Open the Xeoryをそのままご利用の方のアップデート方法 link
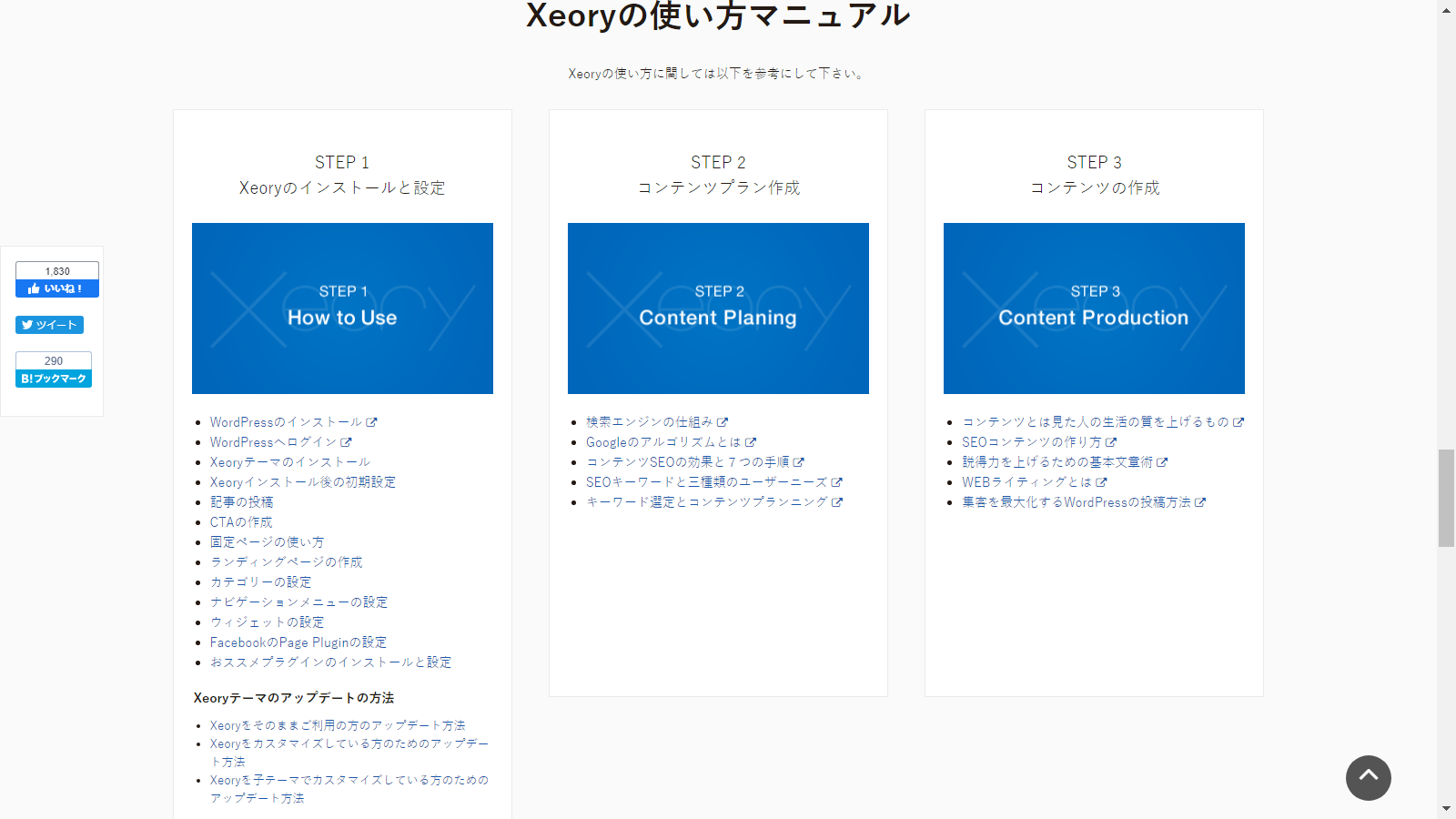 338,725
